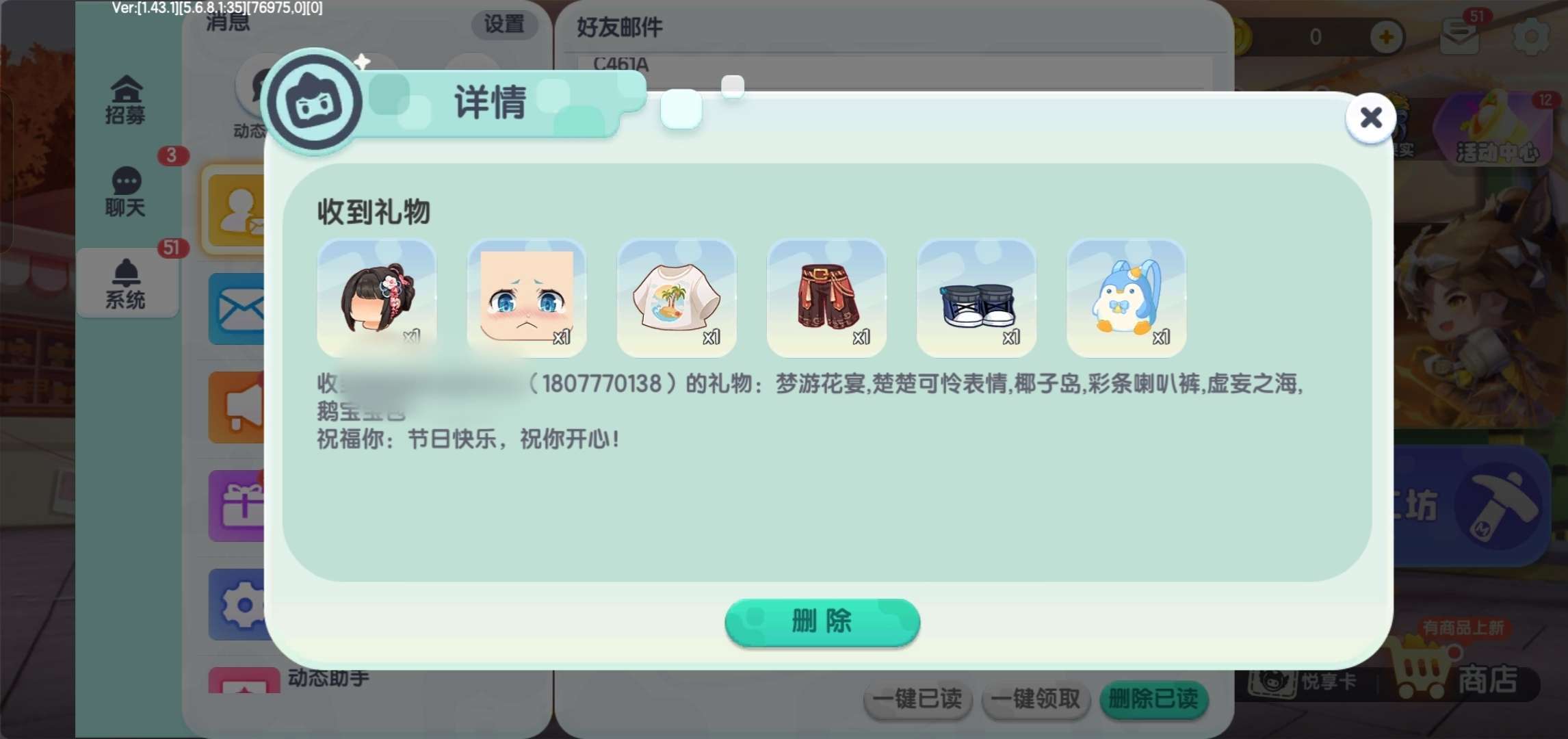
Task: Open the settings gear icon top right
Action: [1531, 36]
